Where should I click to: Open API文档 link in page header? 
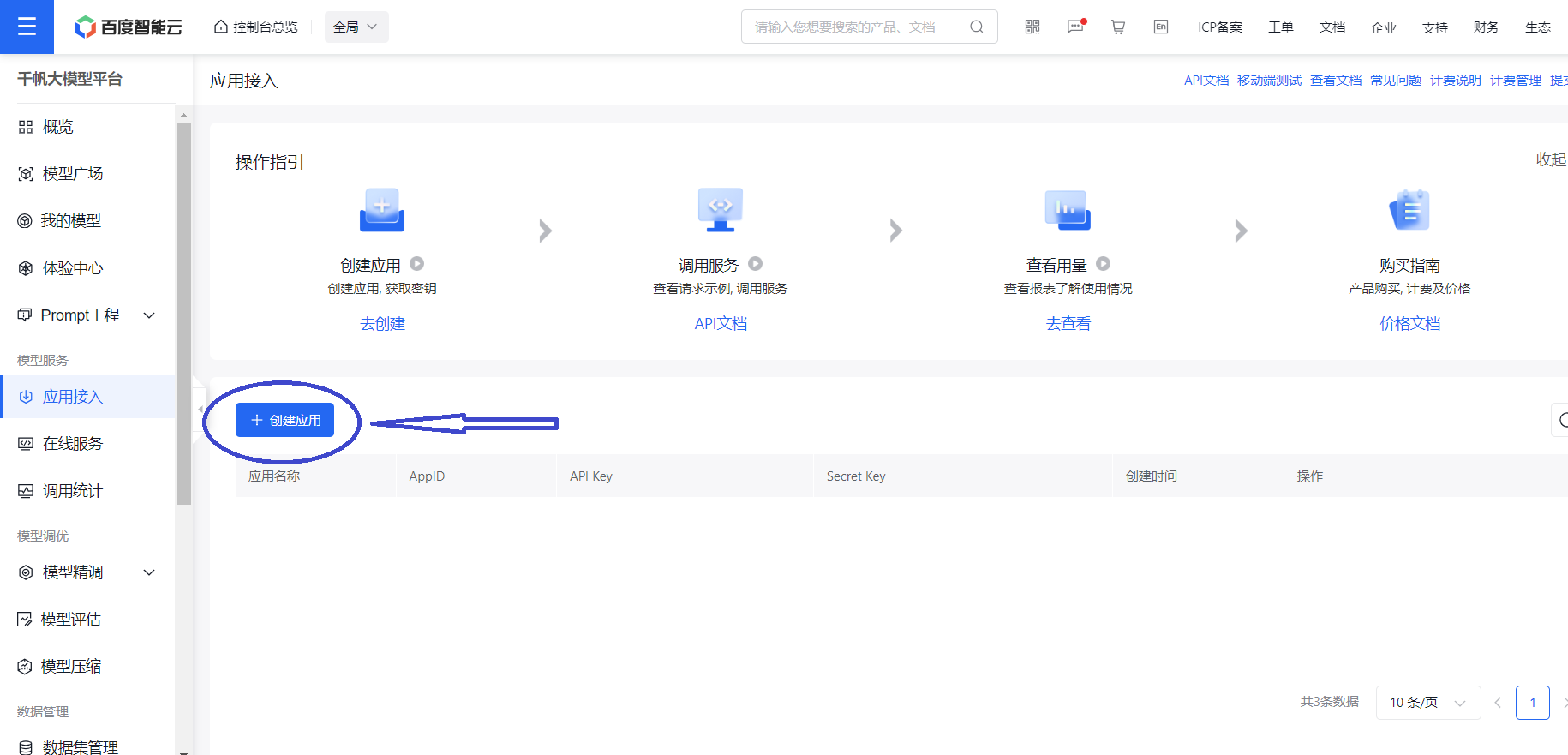[x=1206, y=81]
